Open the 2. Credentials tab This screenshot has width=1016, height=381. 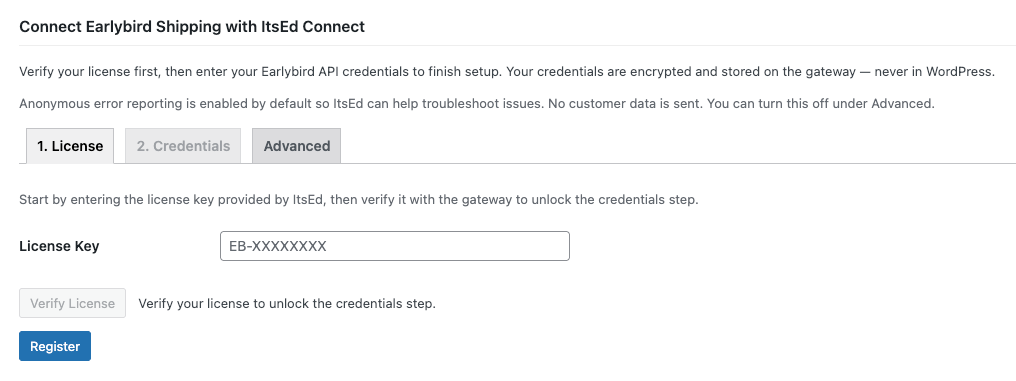click(183, 146)
